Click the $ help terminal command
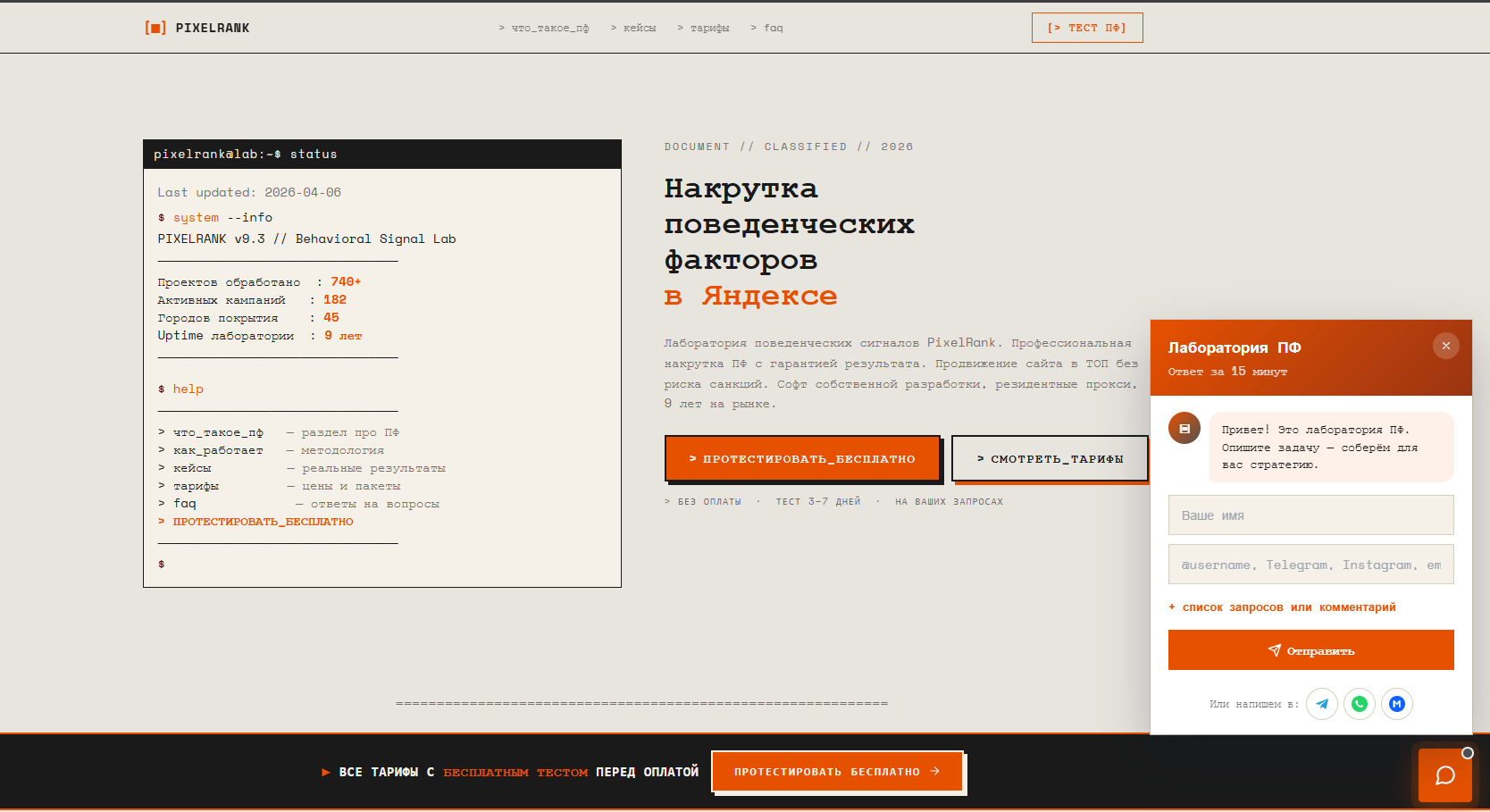Image resolution: width=1490 pixels, height=812 pixels. [x=180, y=389]
